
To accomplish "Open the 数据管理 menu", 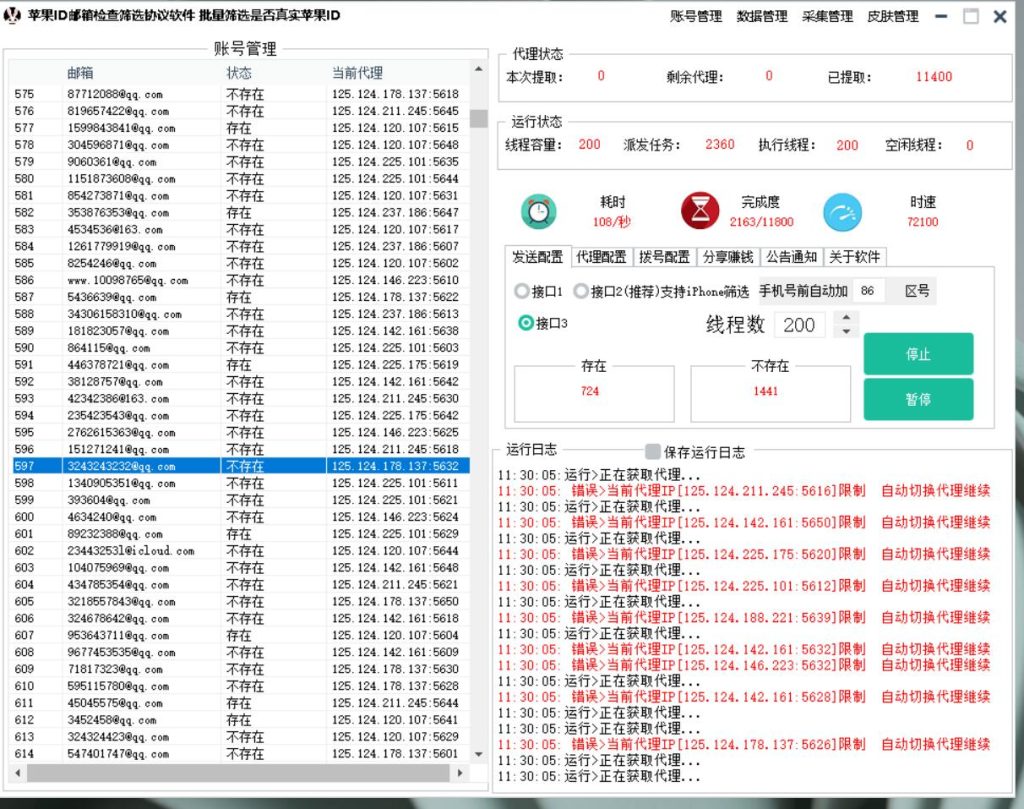I will click(760, 15).
